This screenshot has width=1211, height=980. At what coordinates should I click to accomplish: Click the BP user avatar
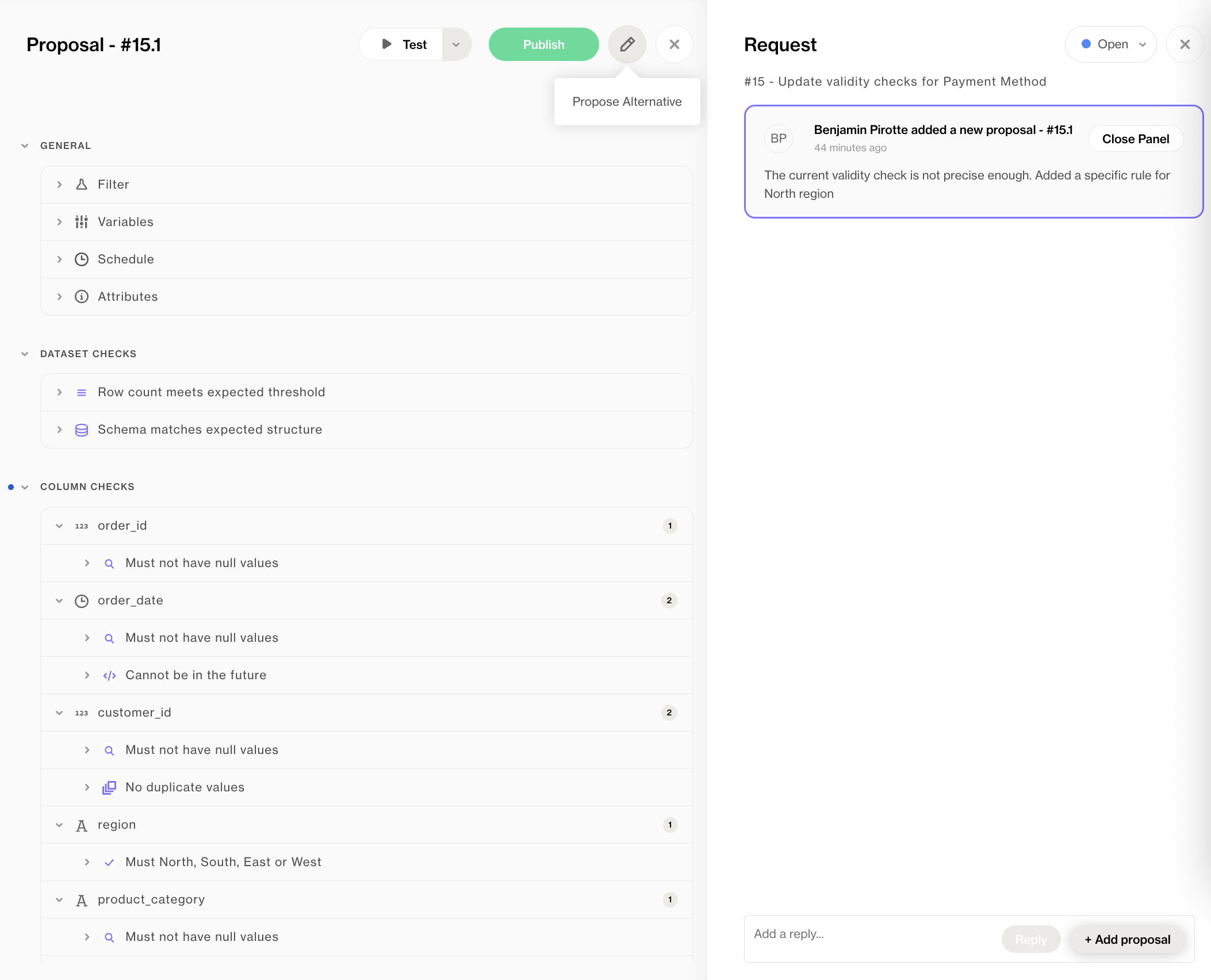(x=778, y=139)
